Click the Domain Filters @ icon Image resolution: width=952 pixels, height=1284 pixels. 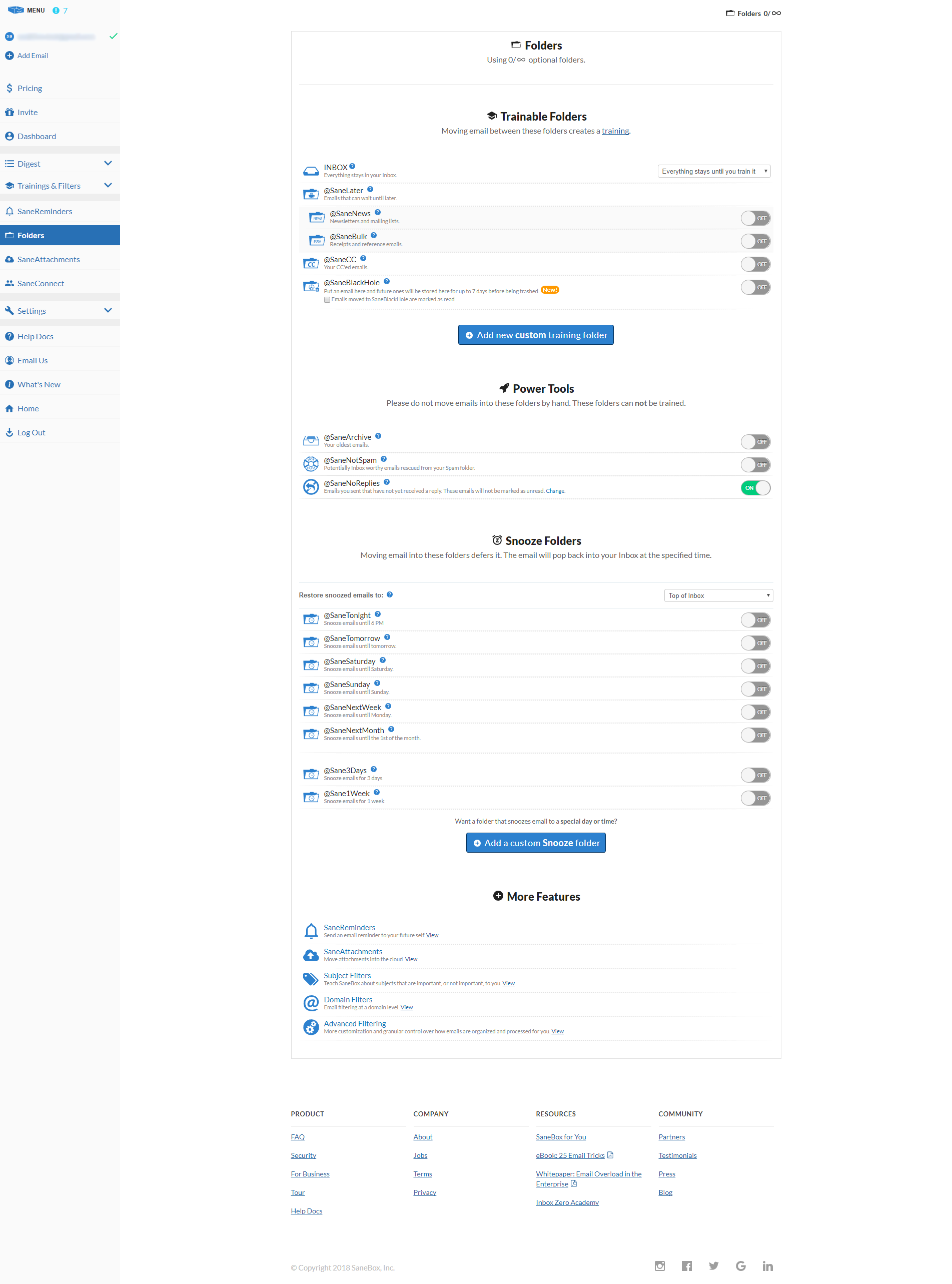coord(311,1003)
